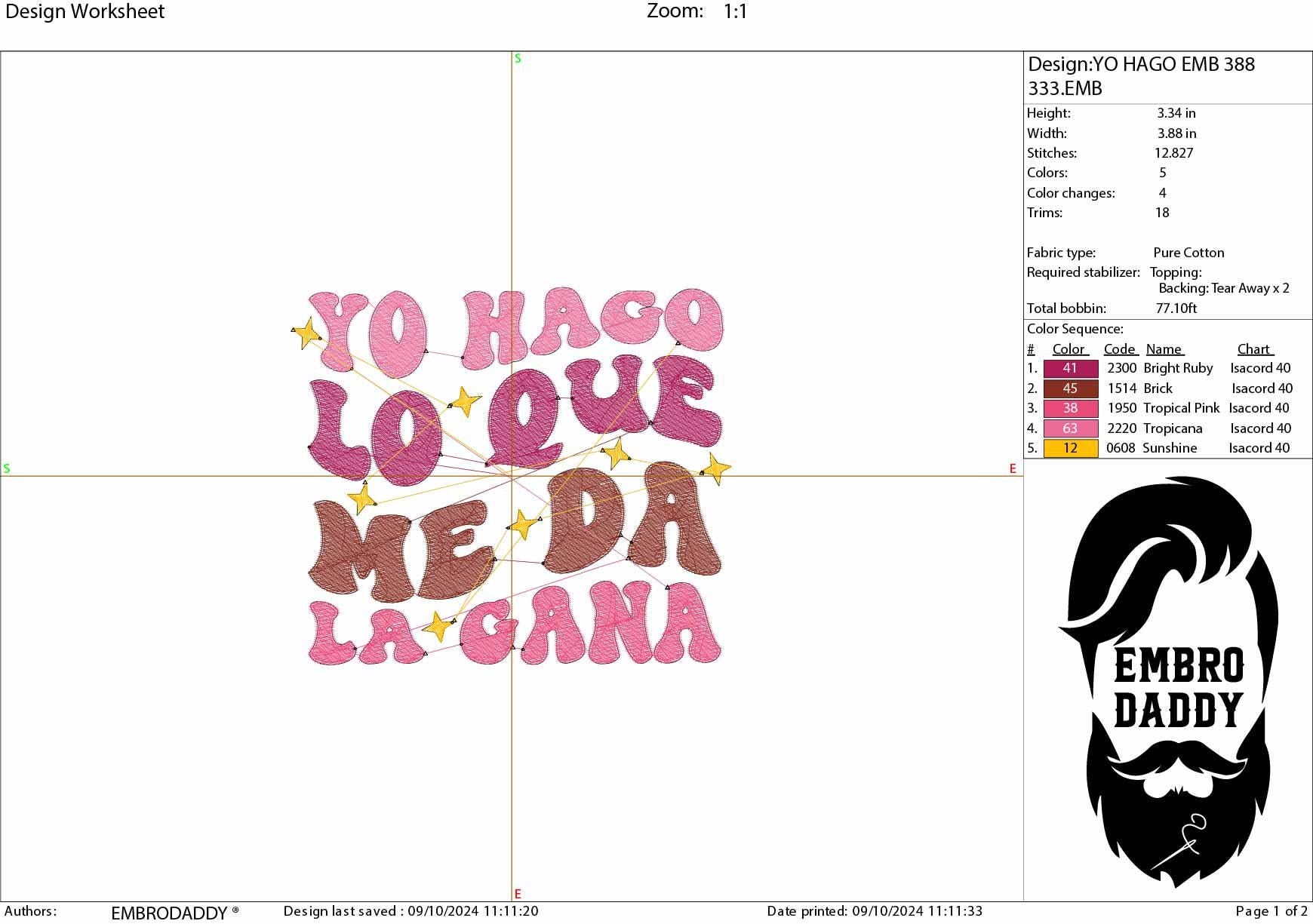Click the green 'S' marker at left of canvas
Image resolution: width=1313 pixels, height=924 pixels.
click(x=7, y=468)
